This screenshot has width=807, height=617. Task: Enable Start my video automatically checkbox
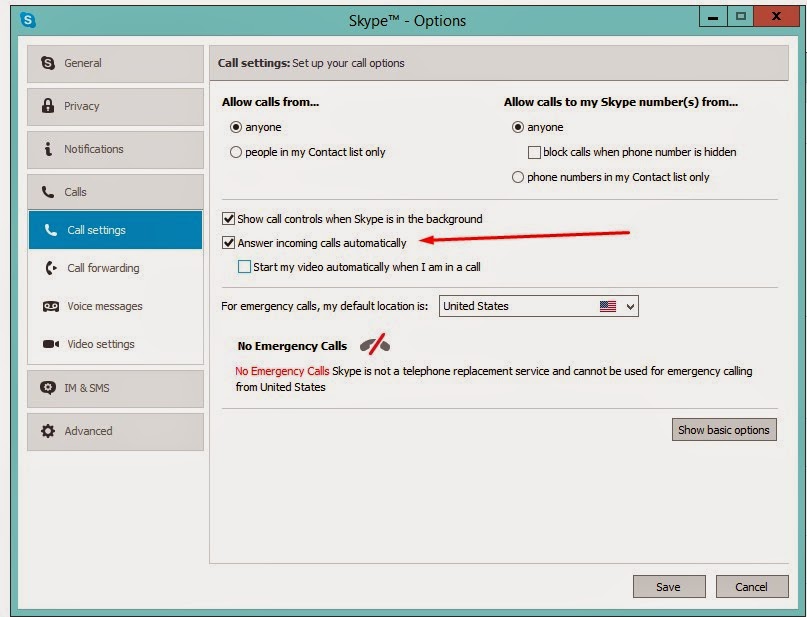tap(244, 267)
